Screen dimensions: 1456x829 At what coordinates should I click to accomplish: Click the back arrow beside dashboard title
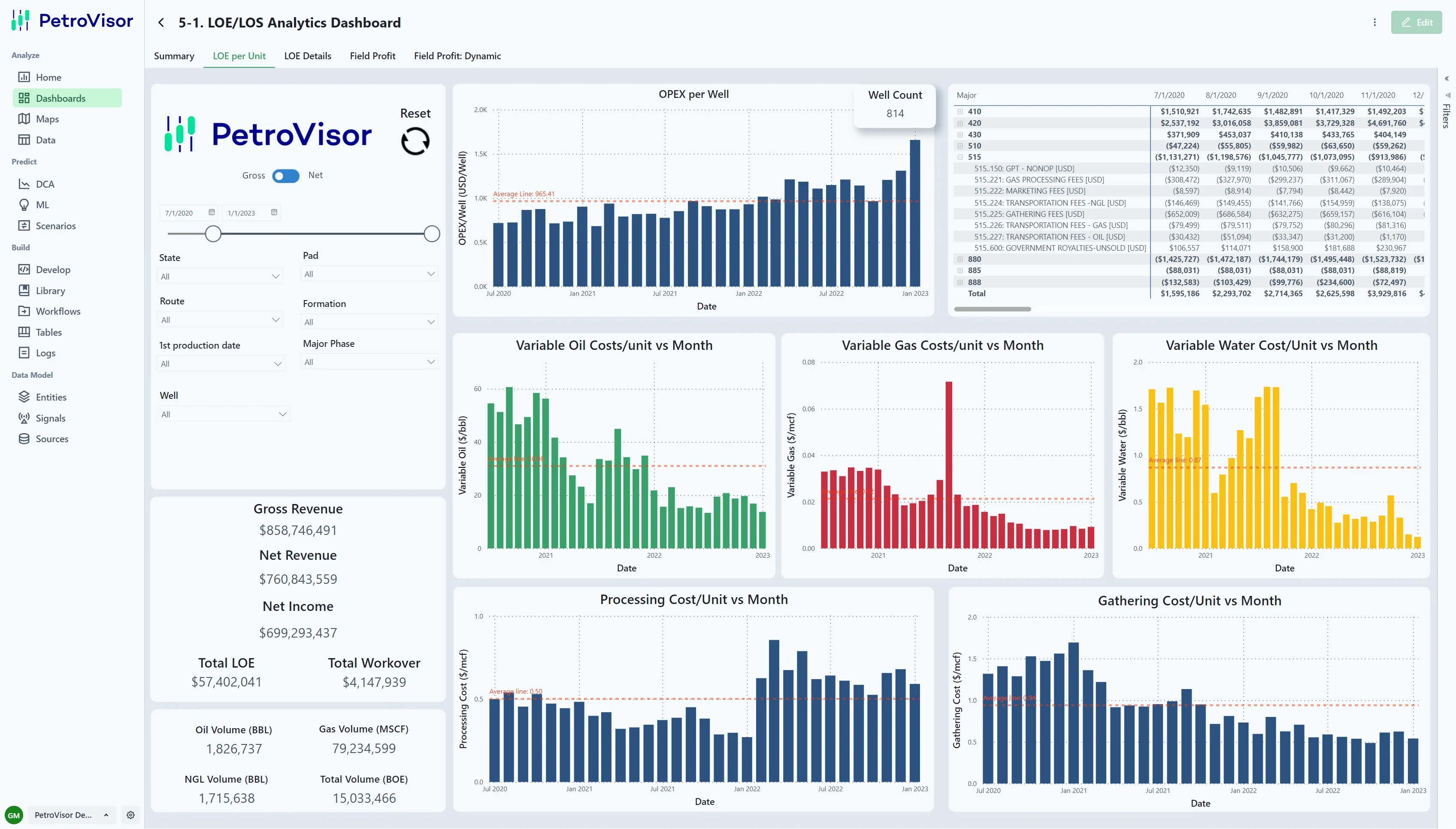pyautogui.click(x=161, y=22)
